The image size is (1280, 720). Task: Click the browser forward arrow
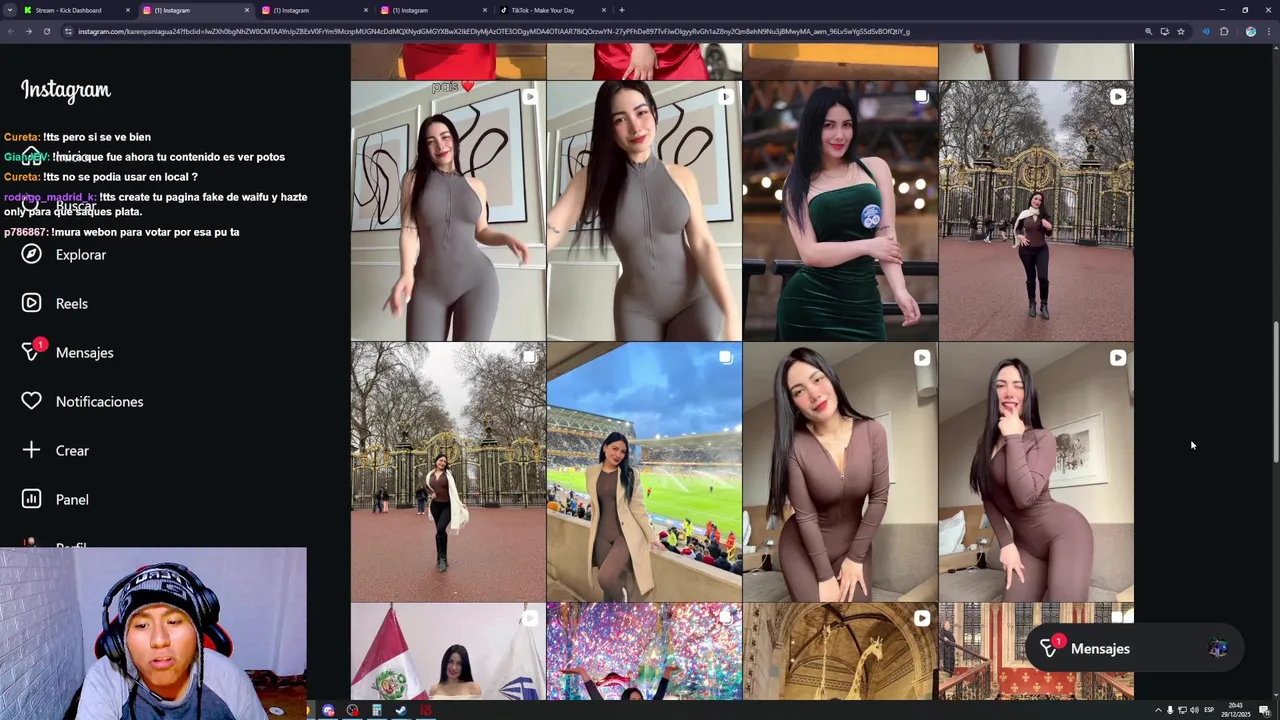point(28,31)
